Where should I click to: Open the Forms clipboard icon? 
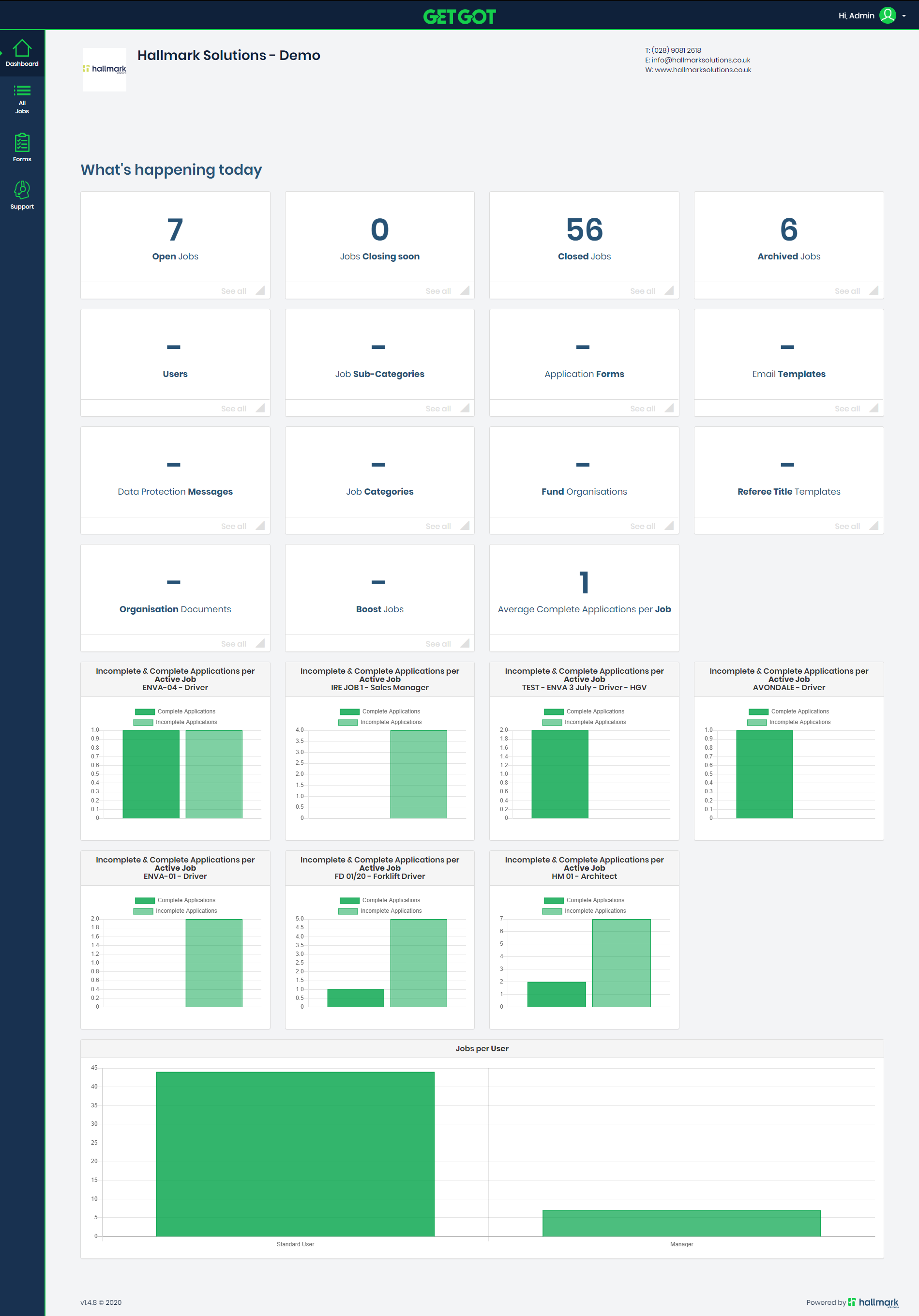coord(22,143)
